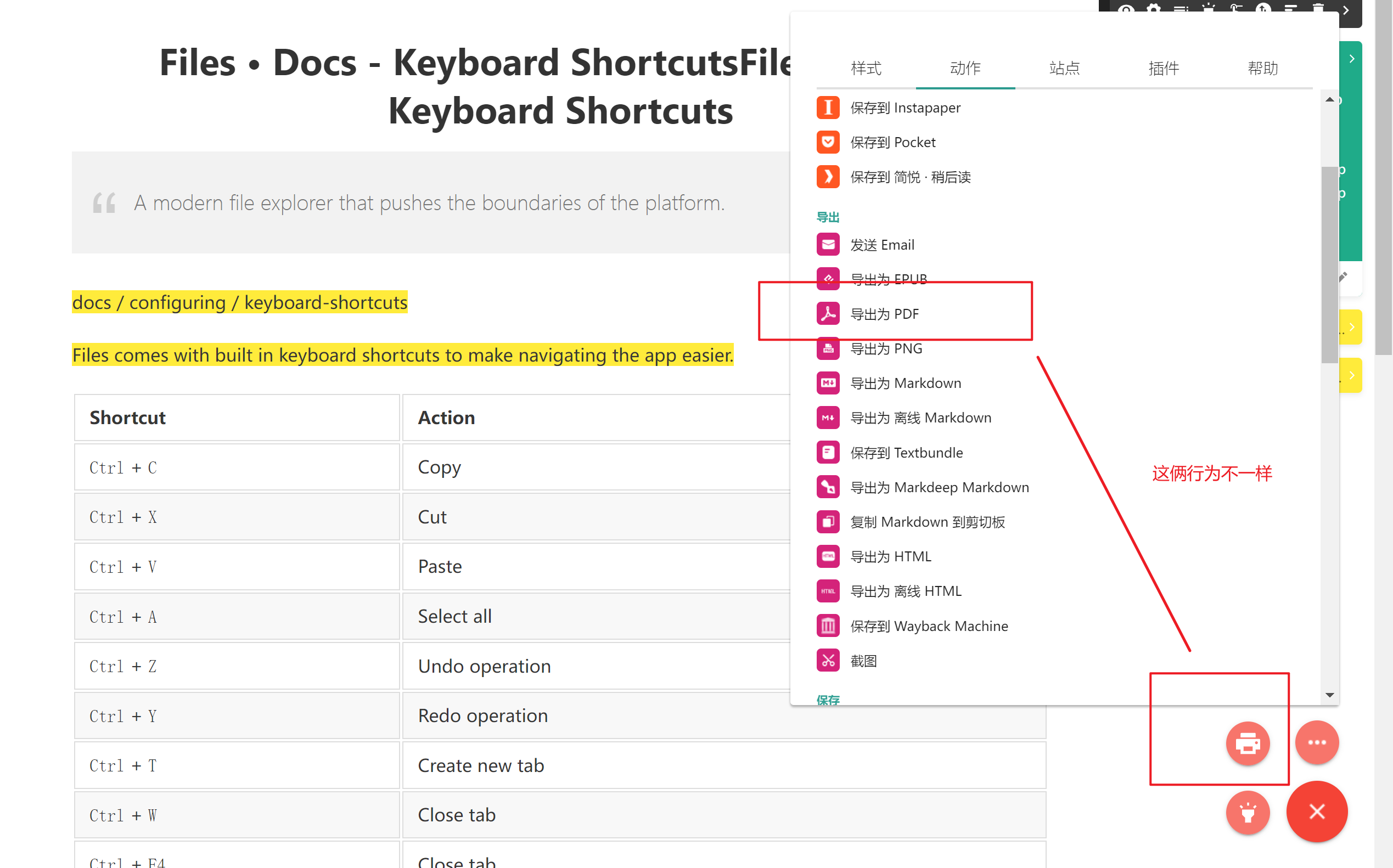Click the highlighter floating action button
Image resolution: width=1393 pixels, height=868 pixels.
1247,811
